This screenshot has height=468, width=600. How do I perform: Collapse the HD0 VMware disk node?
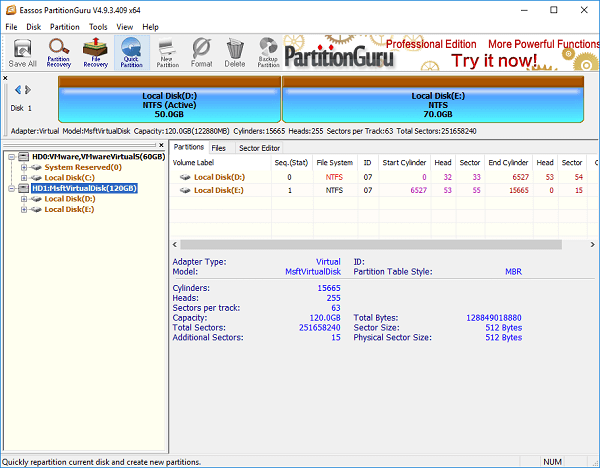tap(11, 157)
